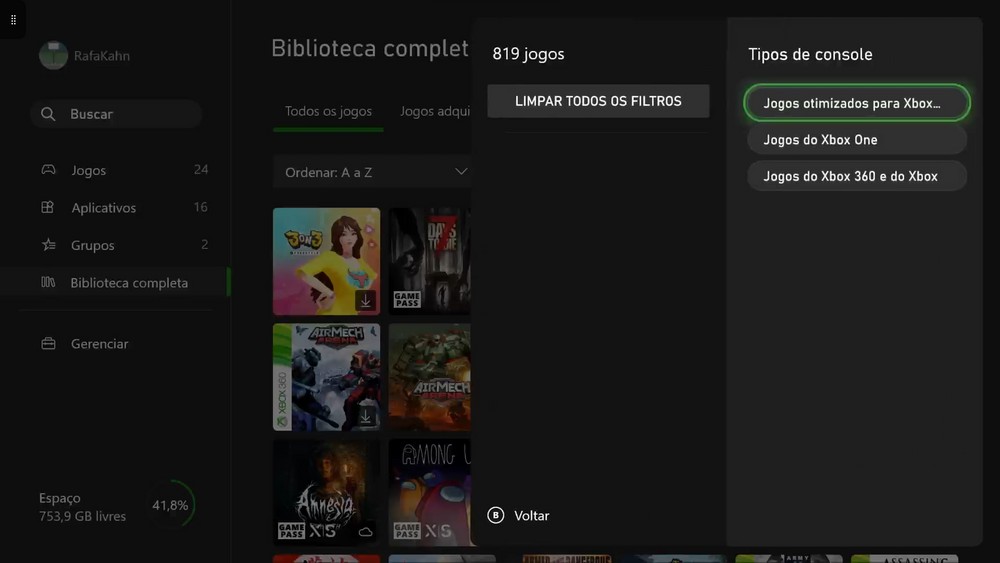
Task: Click the 41,8% storage usage ring
Action: (171, 506)
